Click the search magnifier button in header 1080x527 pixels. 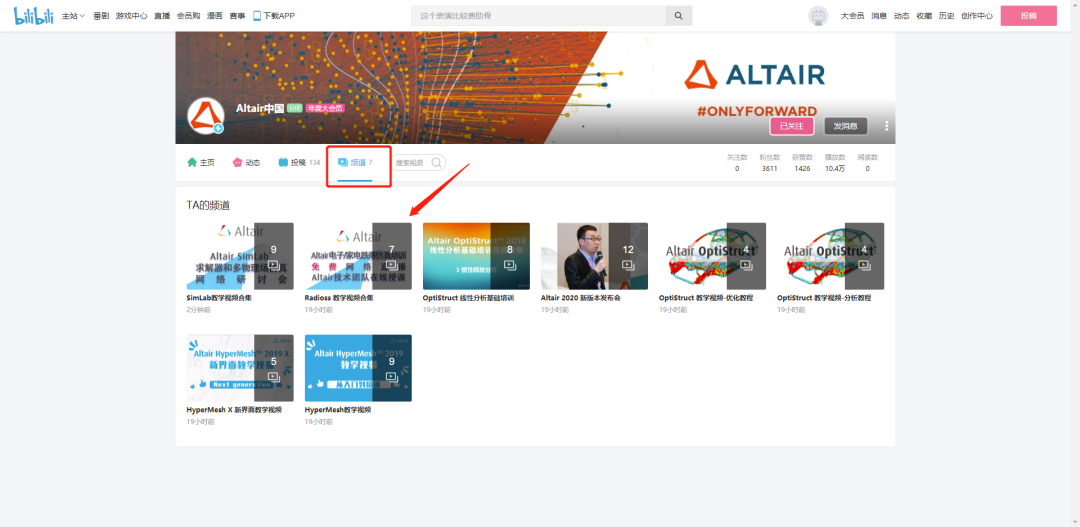(x=678, y=16)
